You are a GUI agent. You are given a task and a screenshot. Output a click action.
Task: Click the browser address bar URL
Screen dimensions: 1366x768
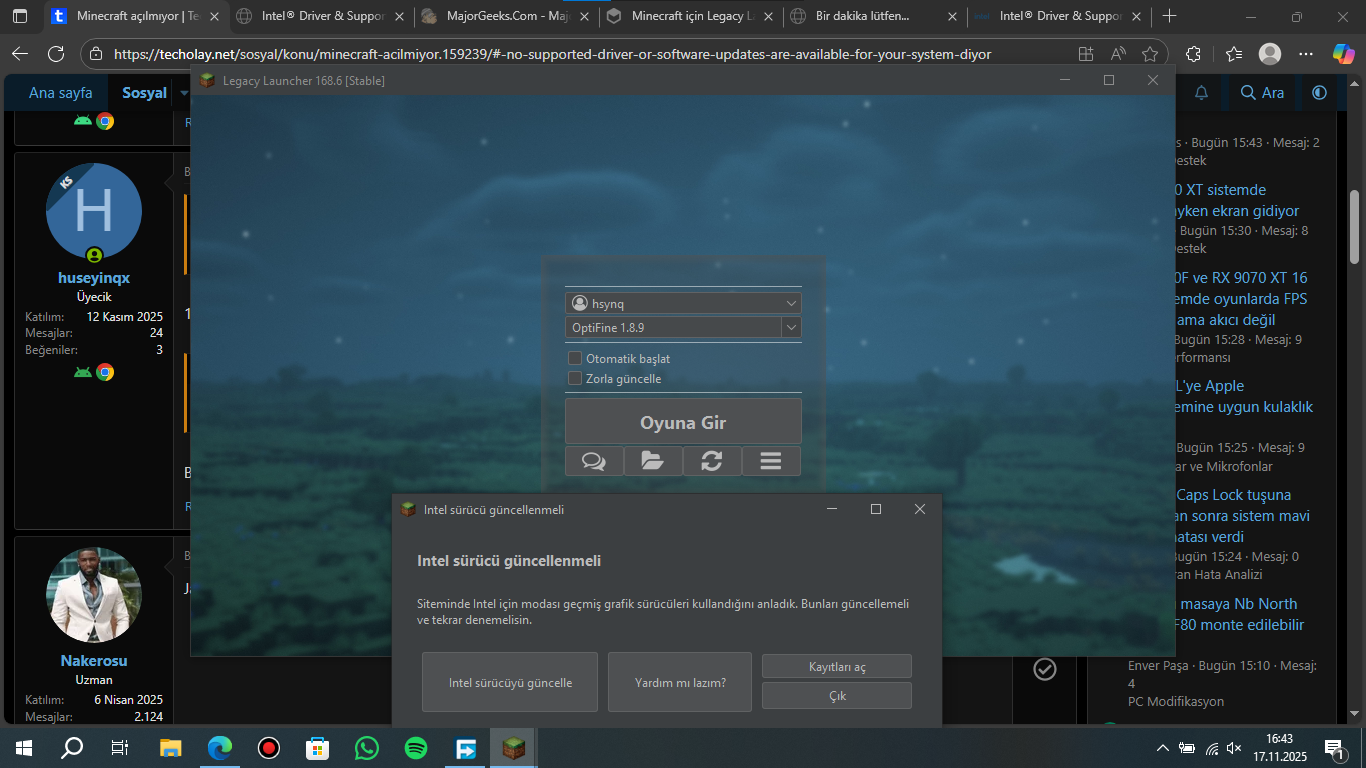point(553,54)
